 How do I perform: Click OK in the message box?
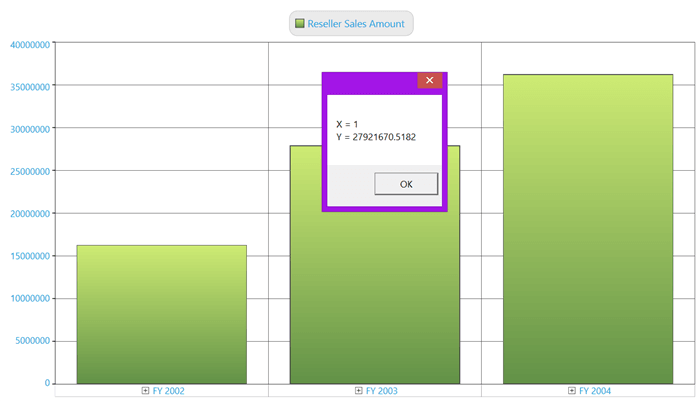(x=406, y=184)
